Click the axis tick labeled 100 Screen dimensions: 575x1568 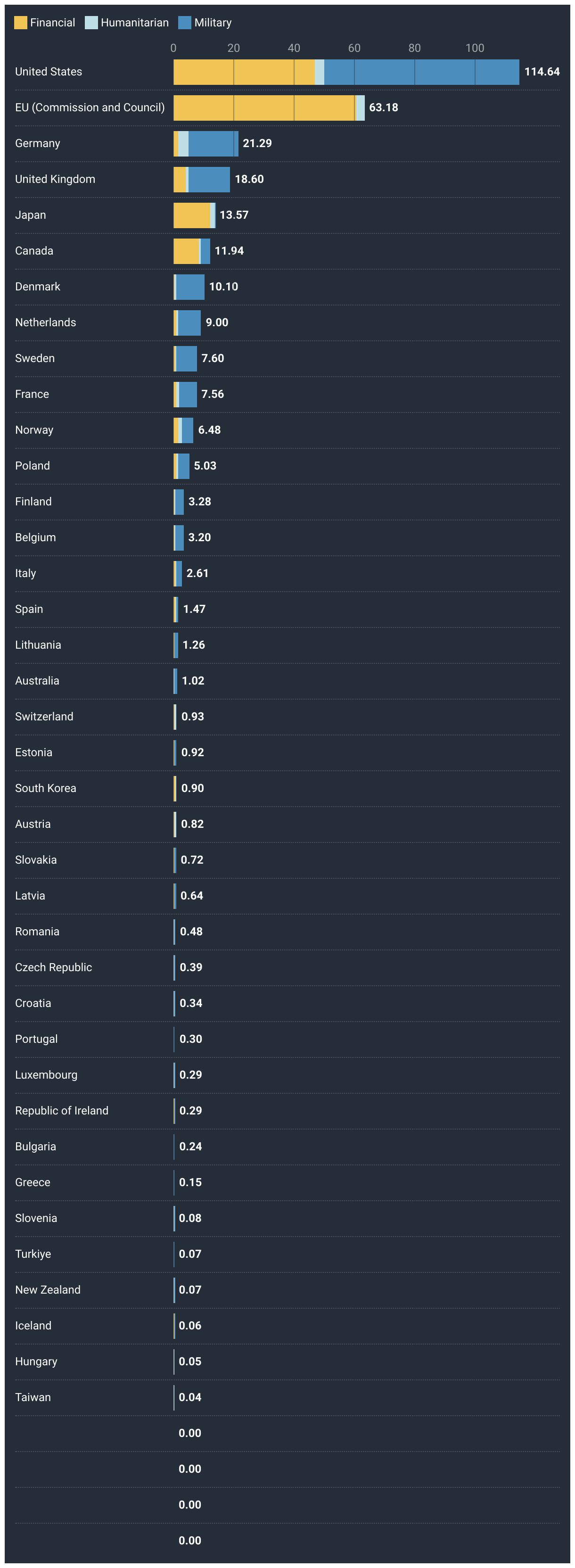coord(475,48)
